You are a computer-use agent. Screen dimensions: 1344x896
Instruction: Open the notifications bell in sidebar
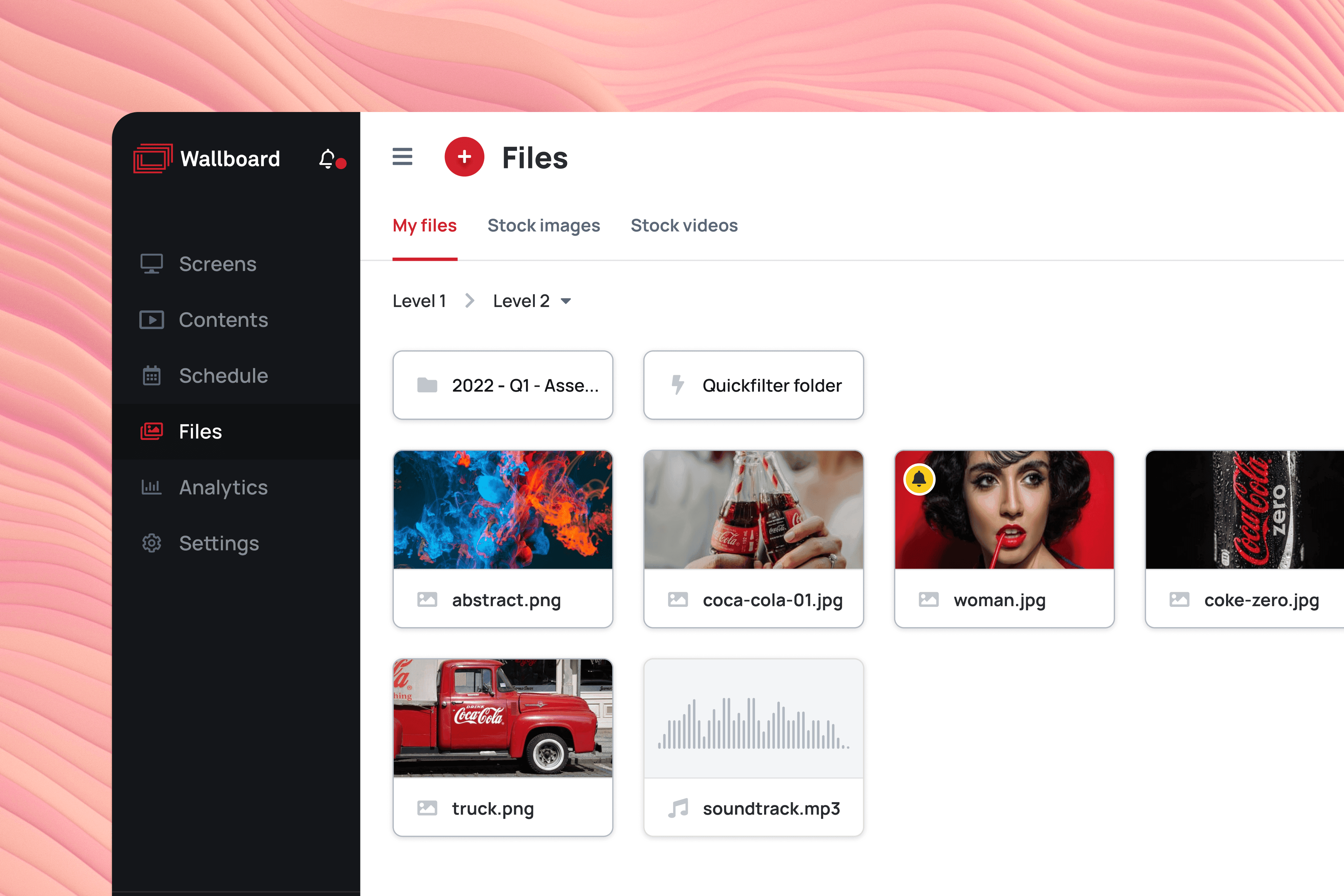(x=328, y=159)
